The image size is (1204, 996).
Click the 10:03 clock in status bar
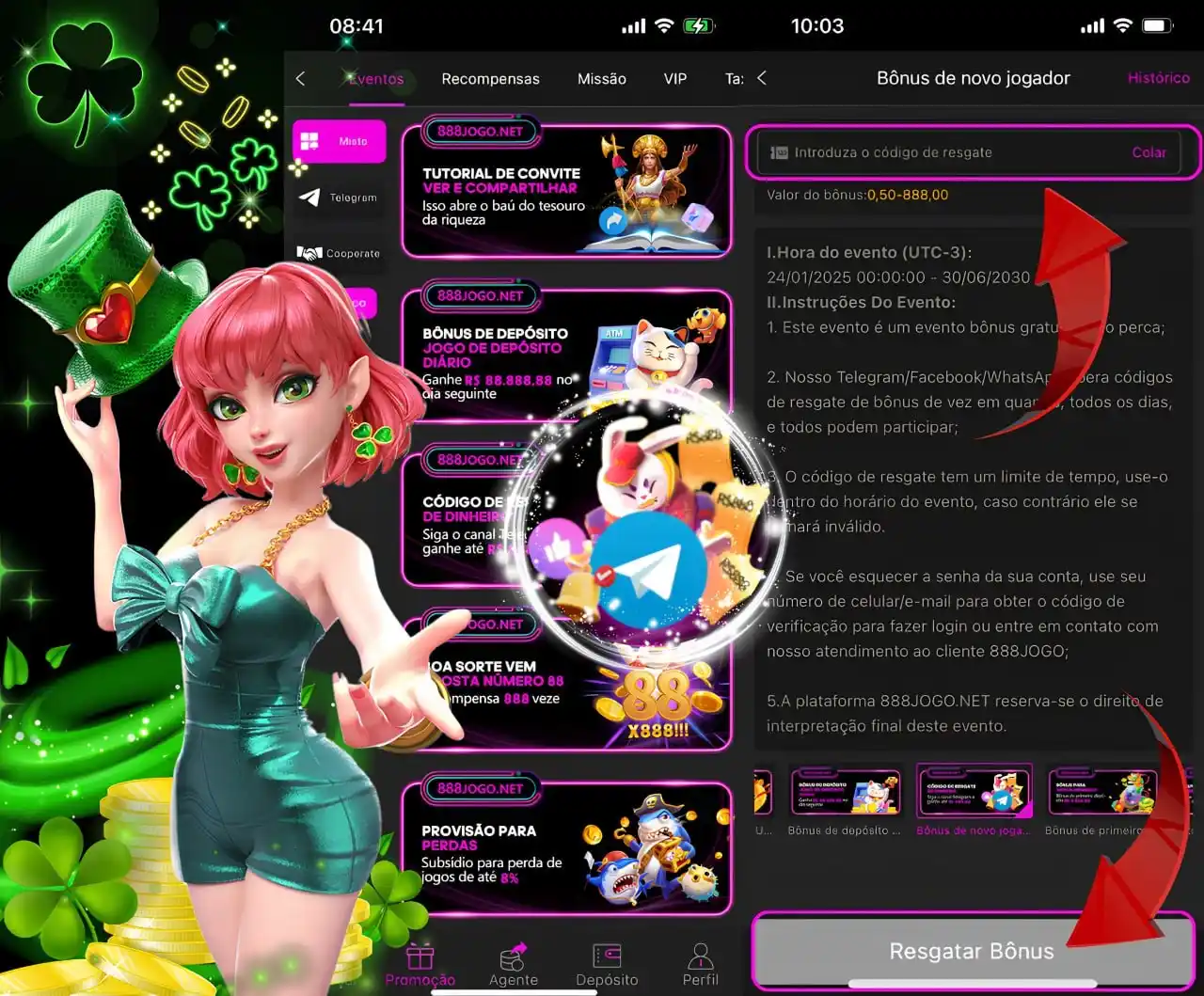817,25
